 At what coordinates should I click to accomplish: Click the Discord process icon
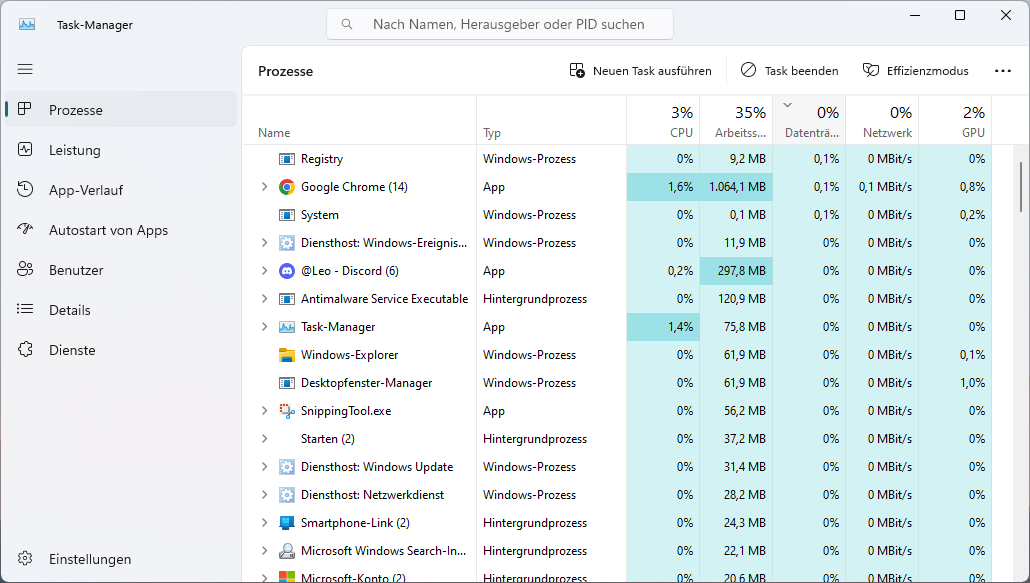point(287,271)
